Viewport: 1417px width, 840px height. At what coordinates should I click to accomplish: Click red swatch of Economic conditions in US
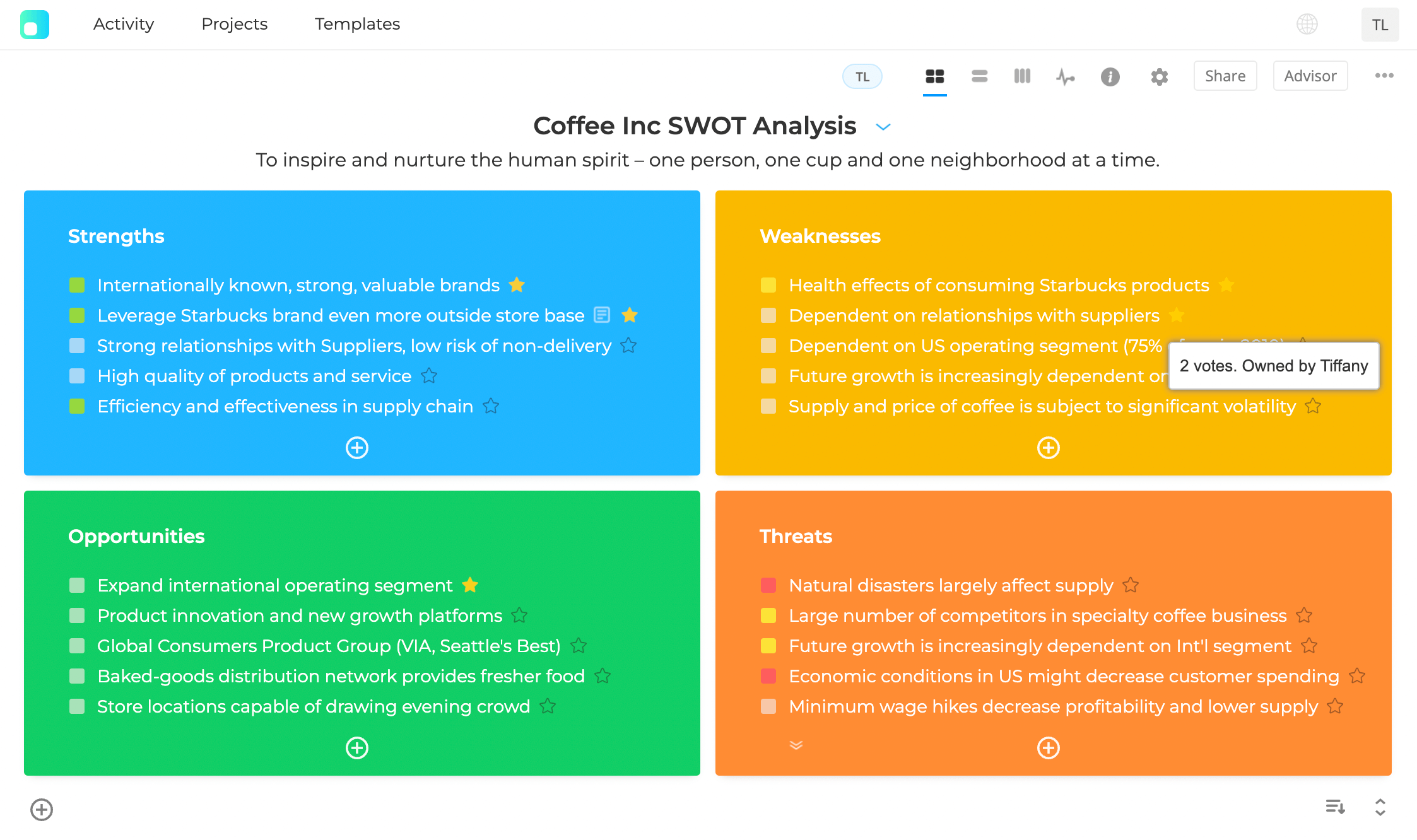[768, 676]
